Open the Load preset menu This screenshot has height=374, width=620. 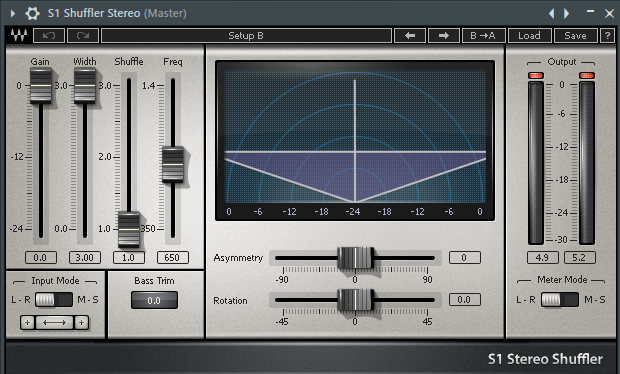(x=529, y=36)
